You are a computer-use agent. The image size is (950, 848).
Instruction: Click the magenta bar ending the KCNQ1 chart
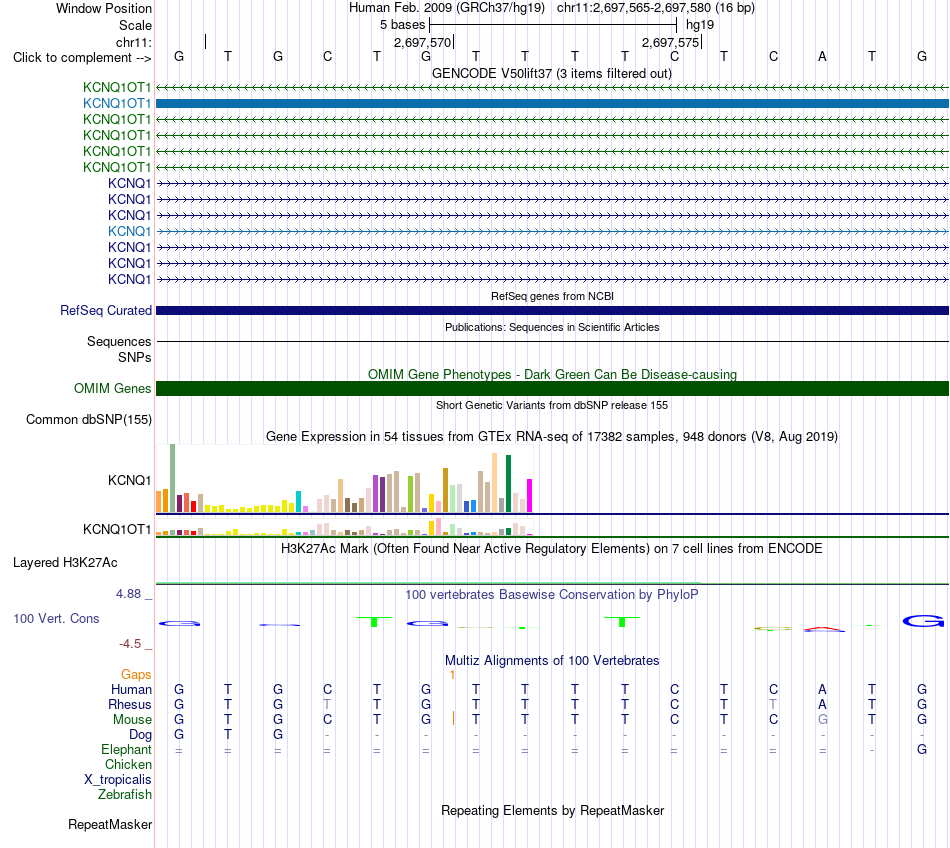[530, 495]
